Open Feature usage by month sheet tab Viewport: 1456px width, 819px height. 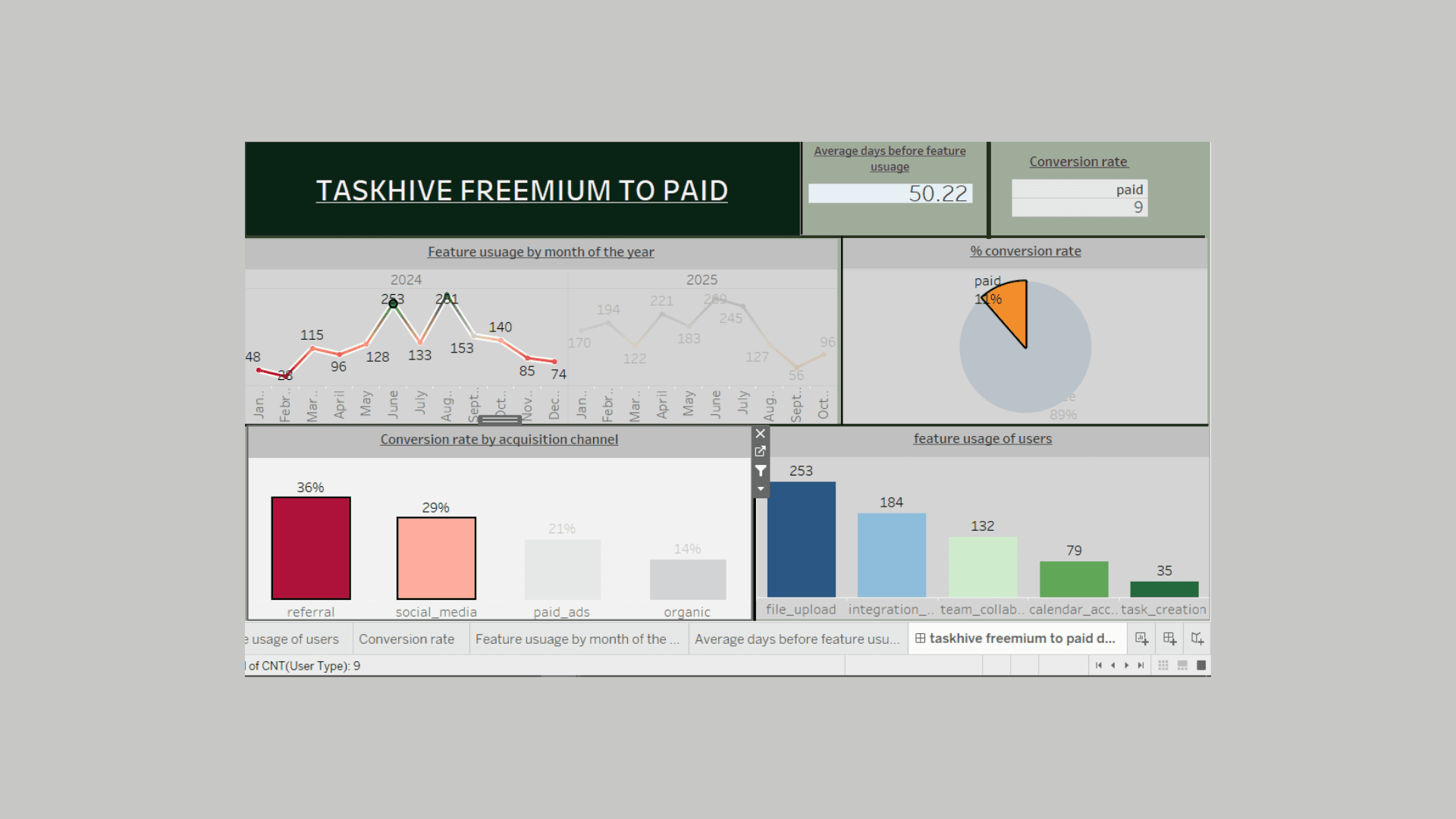(x=576, y=639)
